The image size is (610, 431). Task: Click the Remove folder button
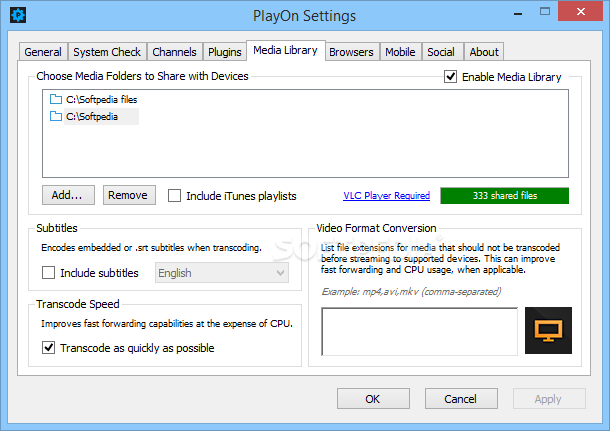point(129,195)
